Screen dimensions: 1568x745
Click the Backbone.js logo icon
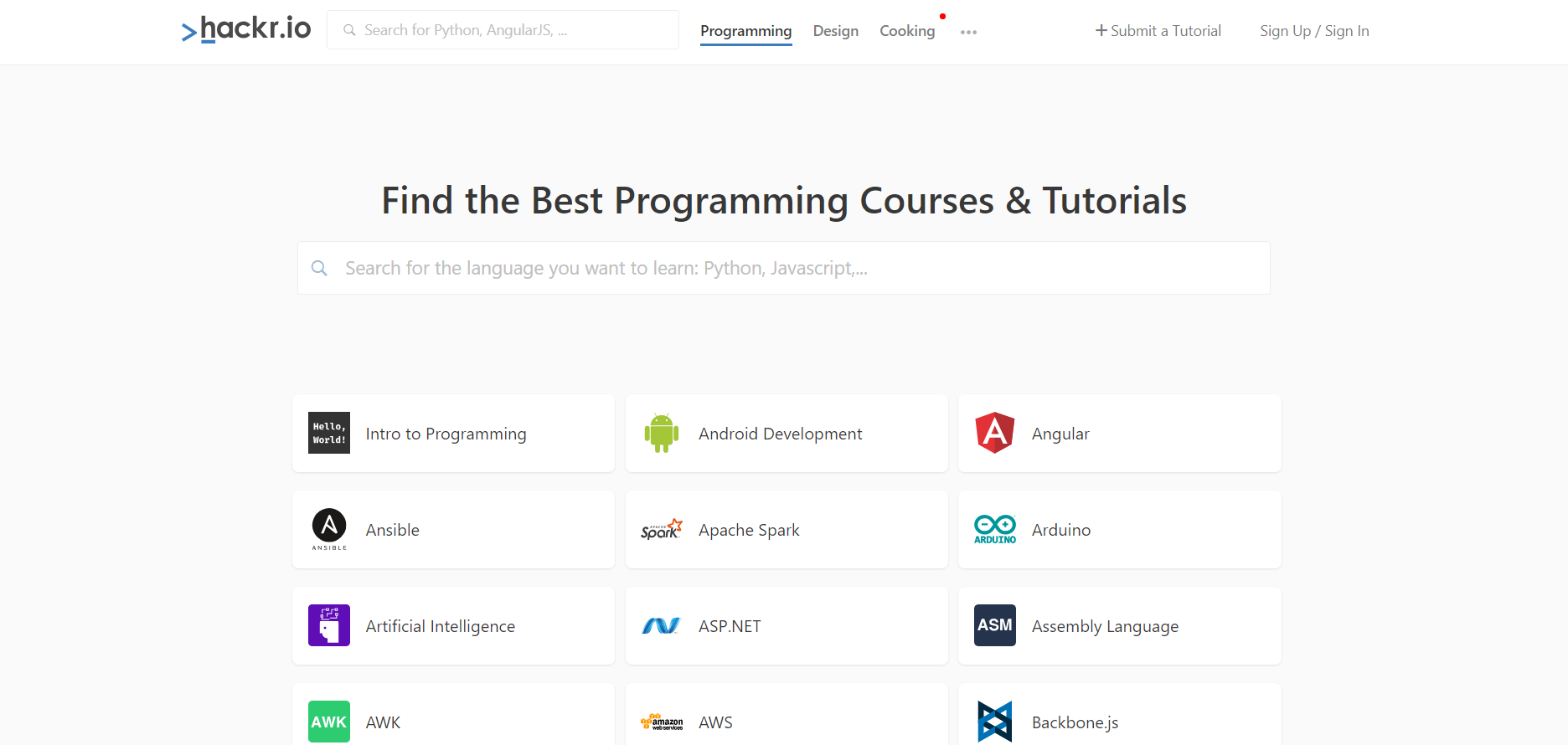click(995, 722)
